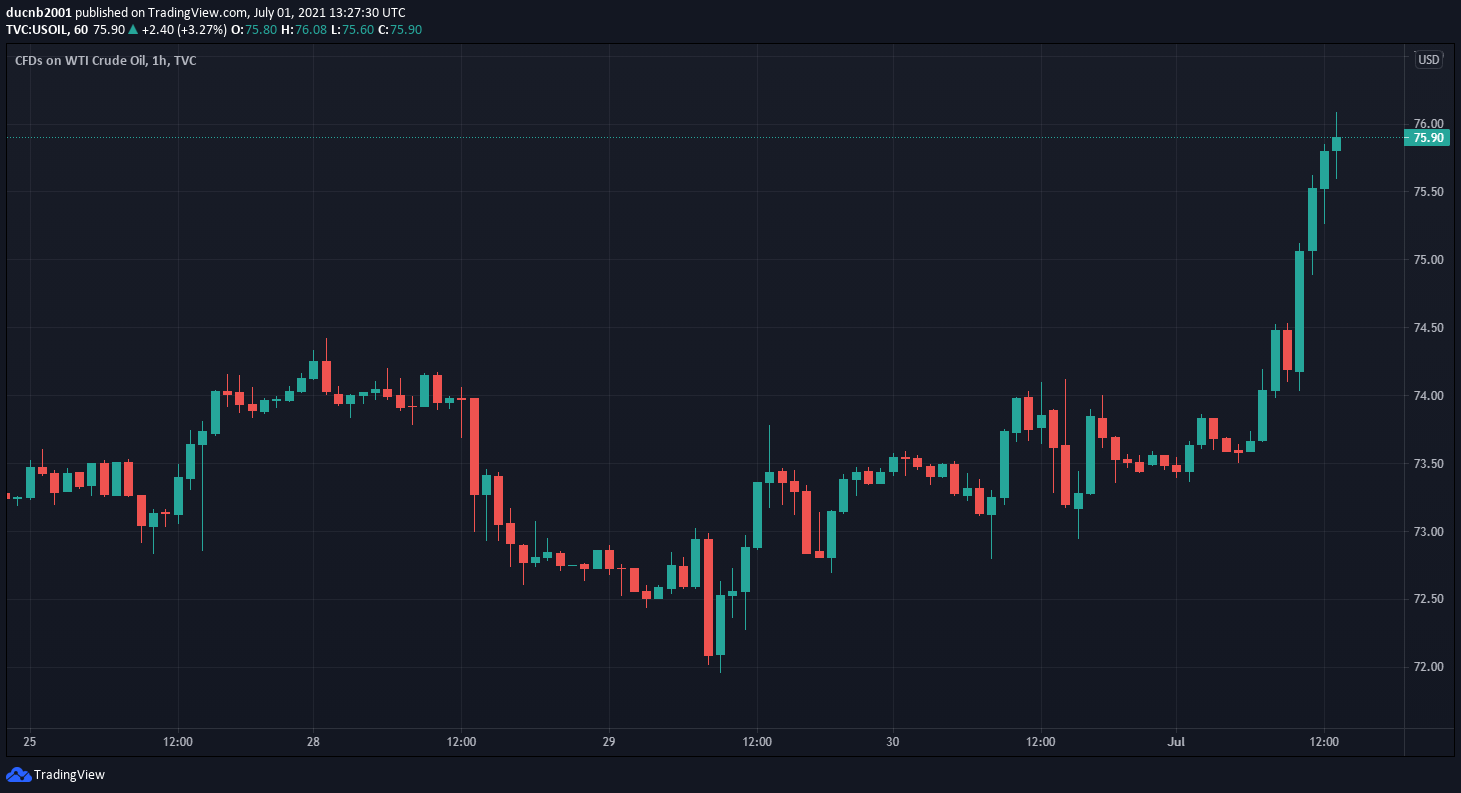Click the date label 30 on time axis
This screenshot has width=1461, height=793.
pyautogui.click(x=893, y=742)
